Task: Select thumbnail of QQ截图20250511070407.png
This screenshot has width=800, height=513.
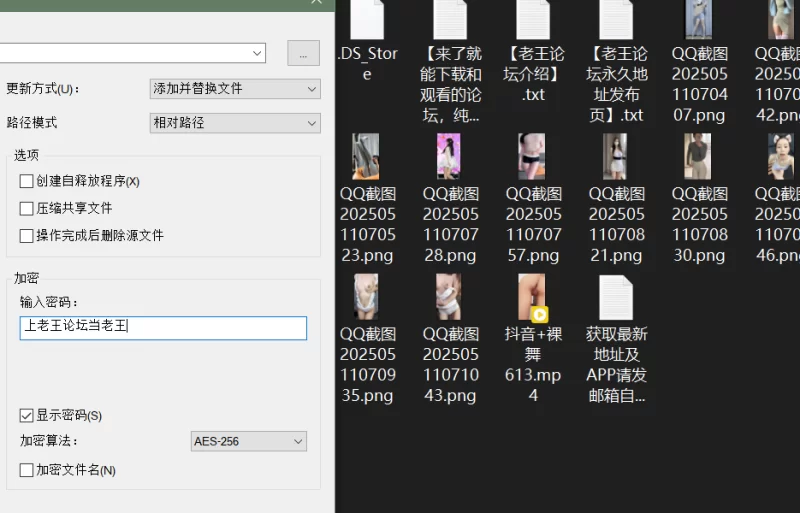Action: point(698,19)
